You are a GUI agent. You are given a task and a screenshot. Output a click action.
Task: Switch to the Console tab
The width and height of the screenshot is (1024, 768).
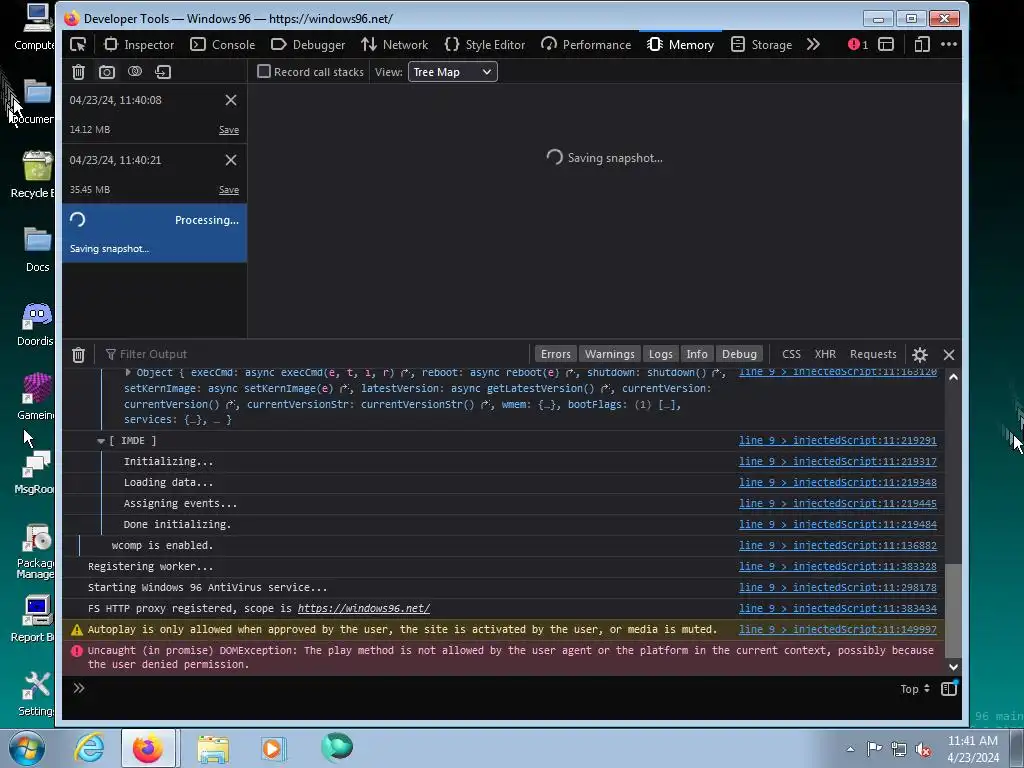coord(223,44)
